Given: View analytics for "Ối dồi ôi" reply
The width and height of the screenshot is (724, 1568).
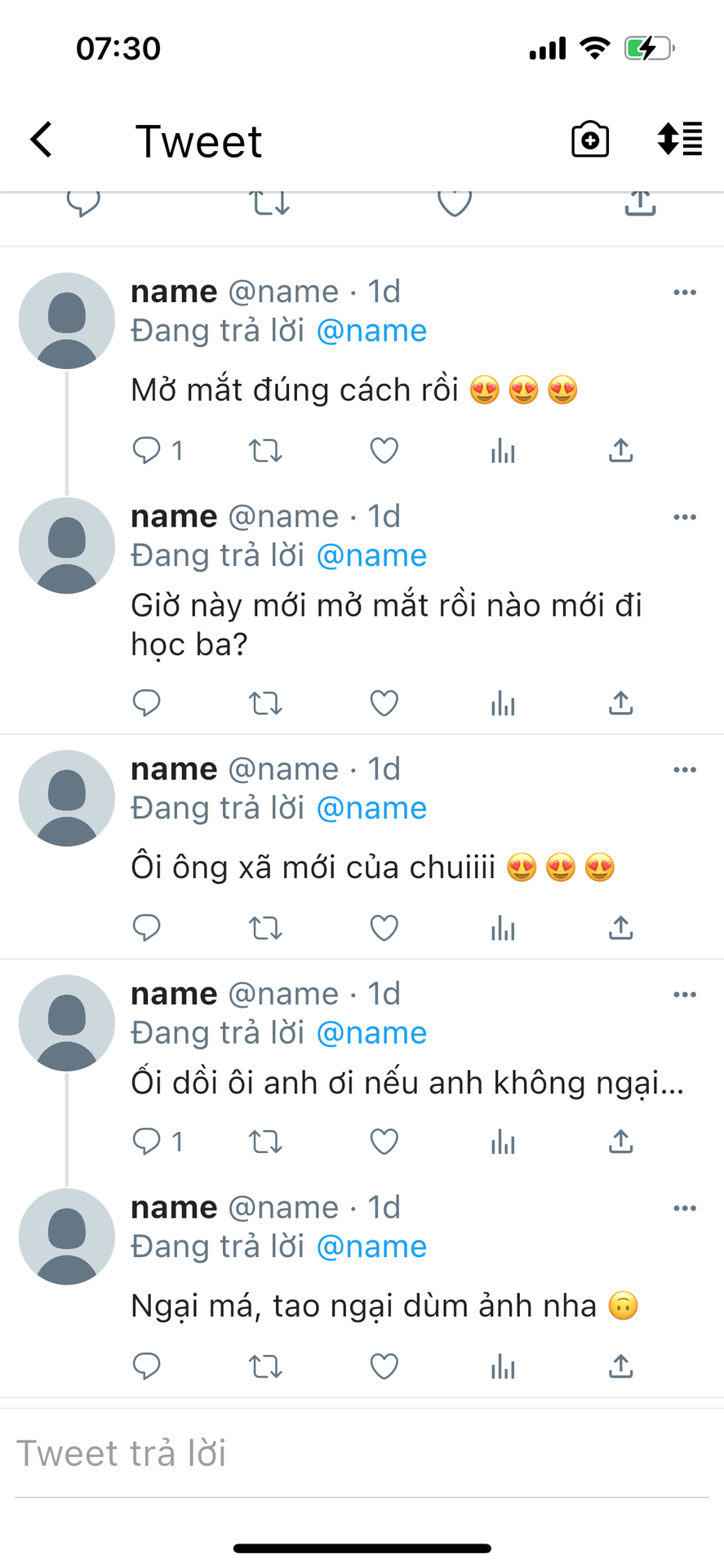Looking at the screenshot, I should pos(503,1142).
